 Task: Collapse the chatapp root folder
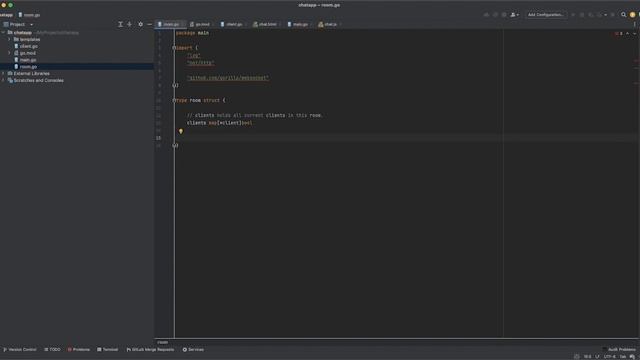point(3,32)
